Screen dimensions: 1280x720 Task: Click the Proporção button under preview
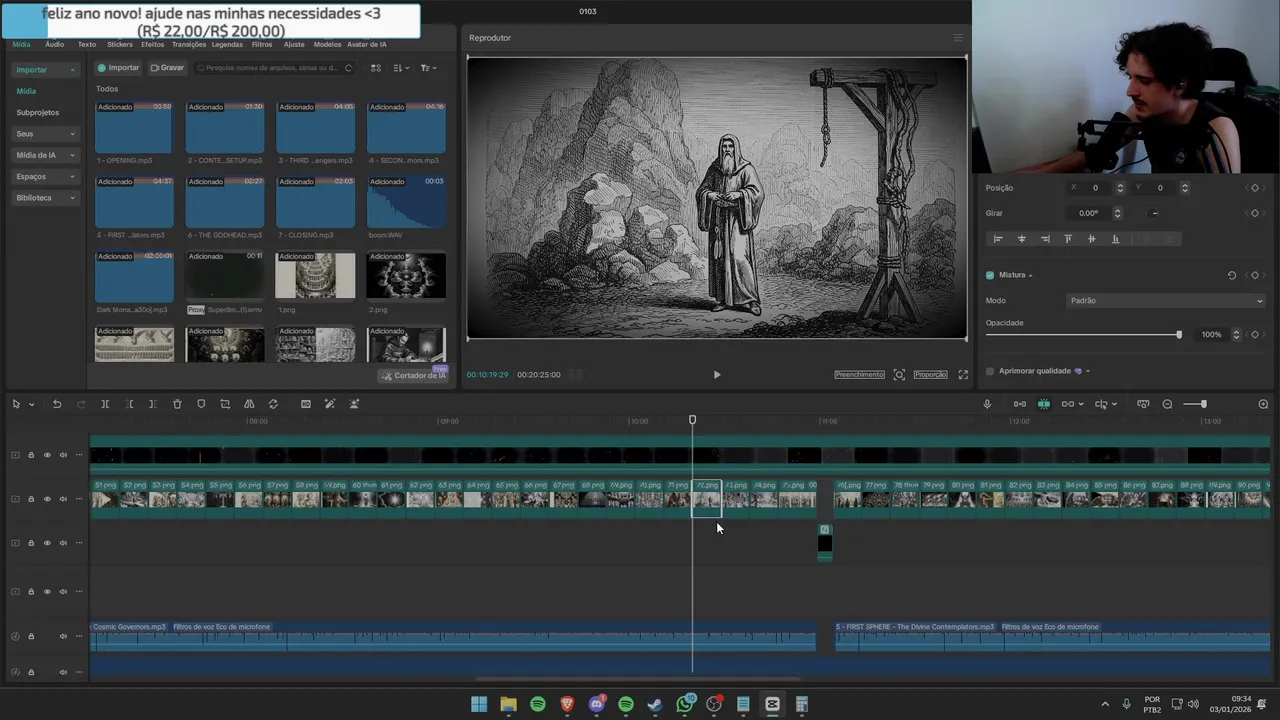(x=930, y=375)
